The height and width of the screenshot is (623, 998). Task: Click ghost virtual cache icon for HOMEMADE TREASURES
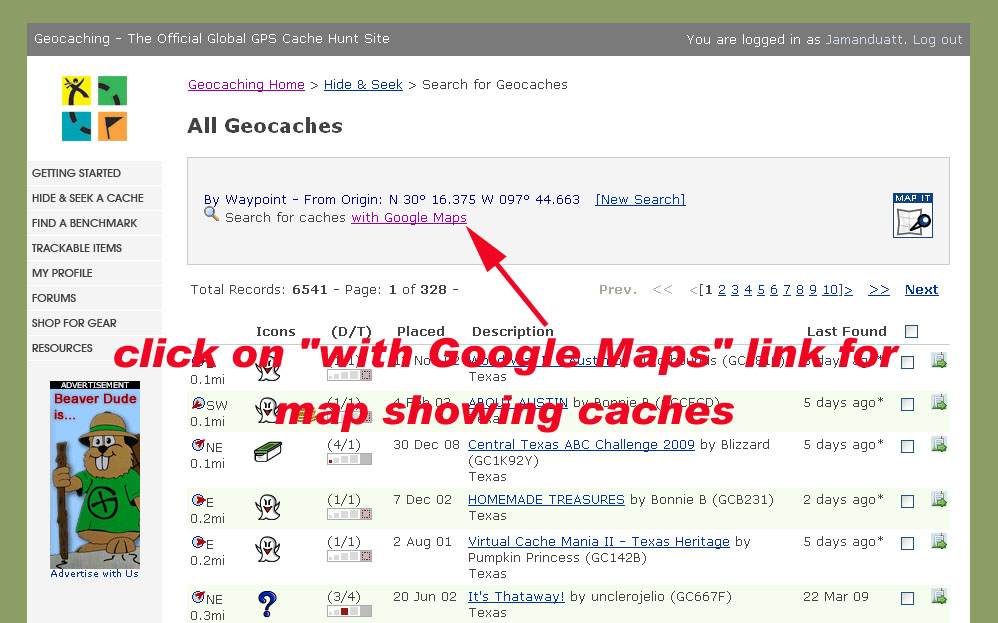point(267,507)
